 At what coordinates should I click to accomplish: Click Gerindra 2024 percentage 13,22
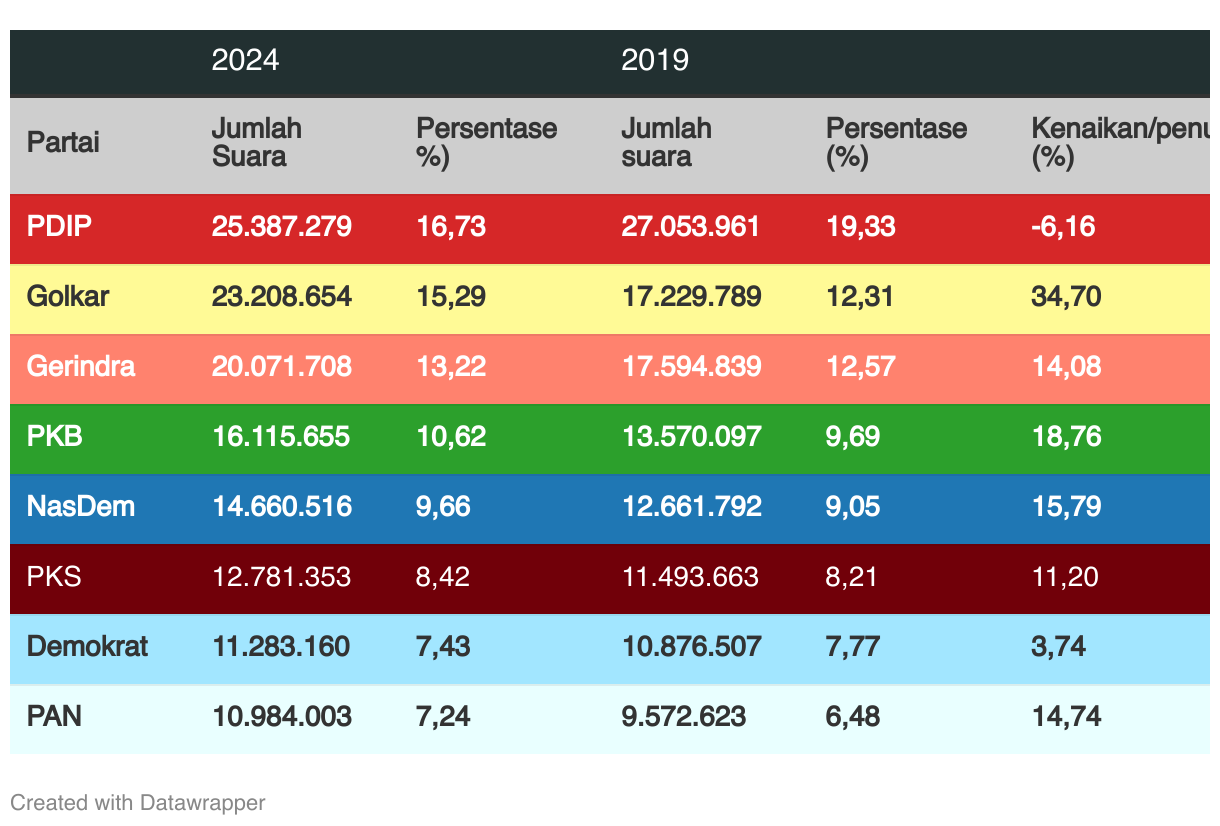point(451,366)
